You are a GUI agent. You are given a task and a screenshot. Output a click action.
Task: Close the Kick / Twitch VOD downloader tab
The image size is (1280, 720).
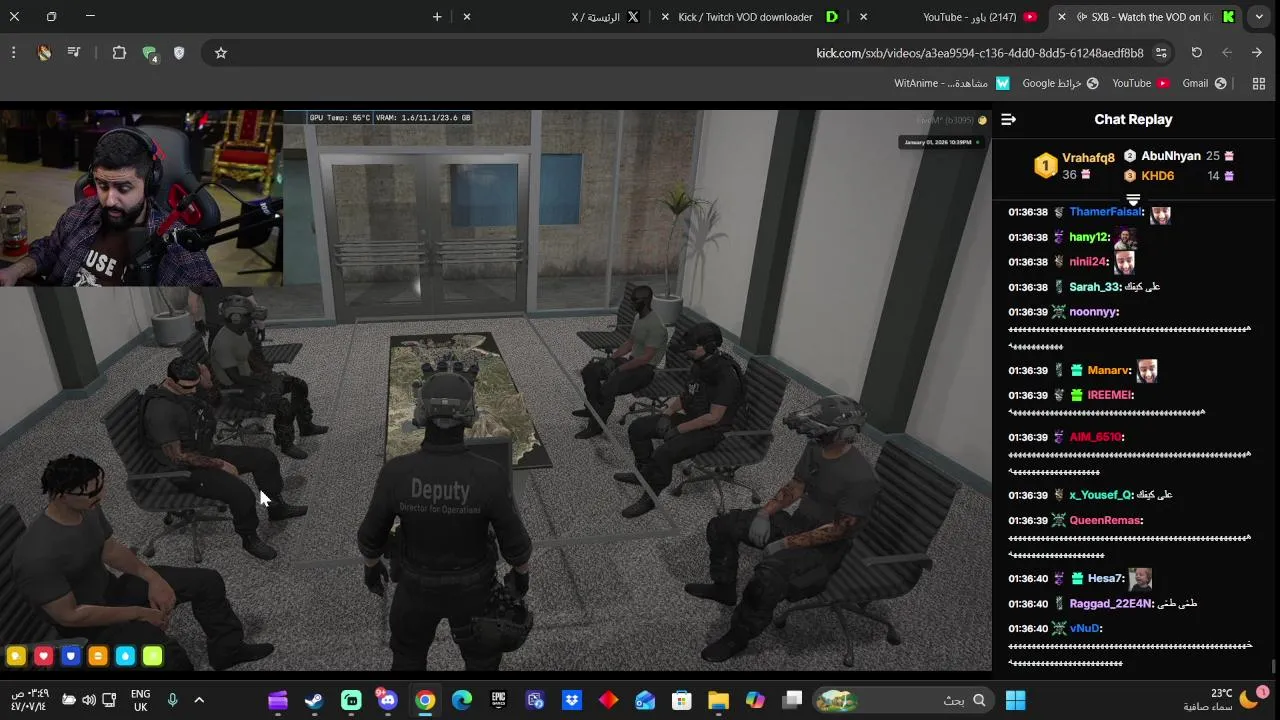pyautogui.click(x=665, y=17)
